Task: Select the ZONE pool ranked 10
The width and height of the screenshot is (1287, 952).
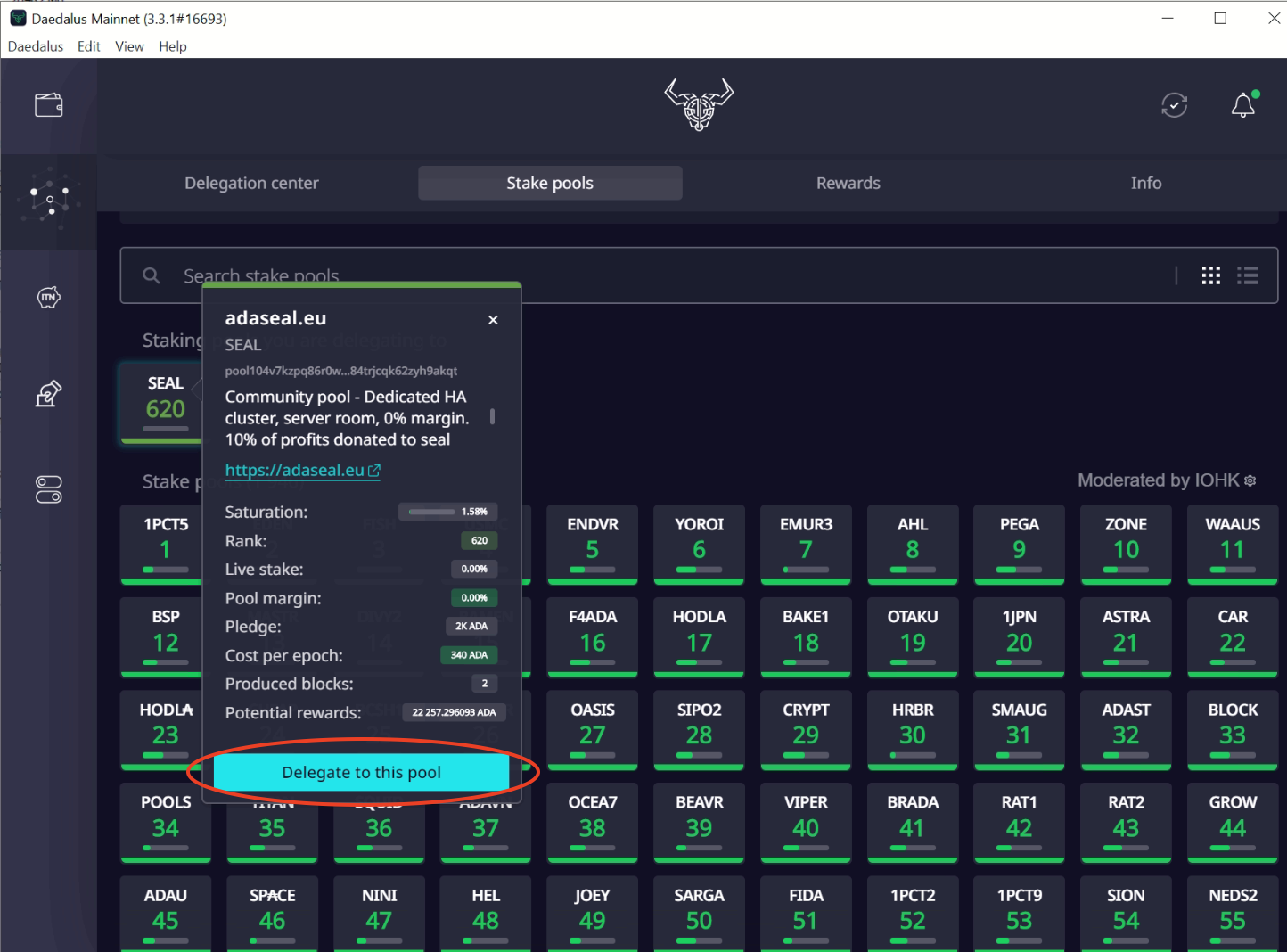Action: coord(1126,545)
